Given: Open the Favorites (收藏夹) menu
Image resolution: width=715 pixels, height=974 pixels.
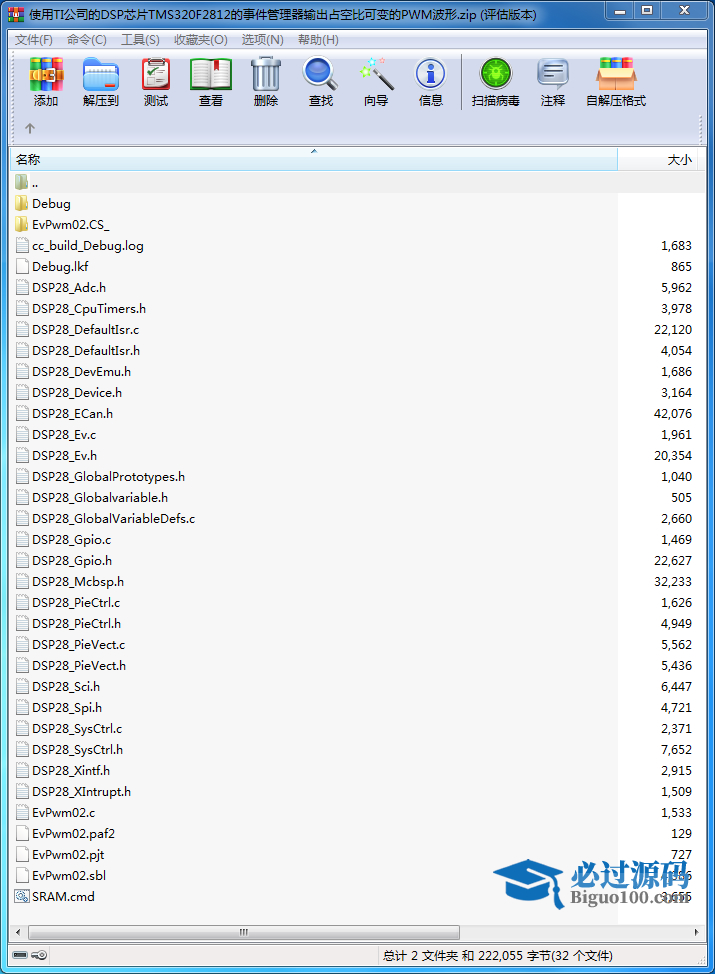Looking at the screenshot, I should [201, 40].
